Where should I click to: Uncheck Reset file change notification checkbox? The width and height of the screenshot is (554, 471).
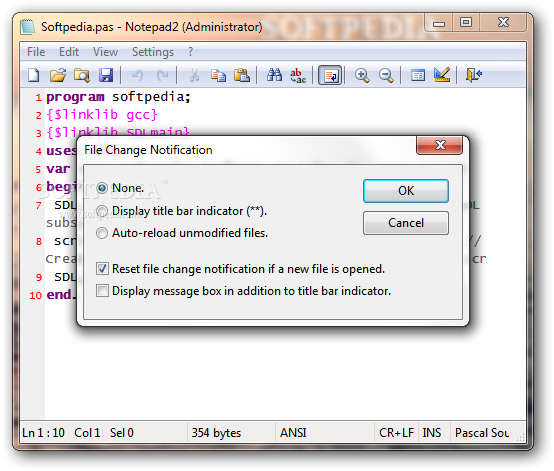102,269
